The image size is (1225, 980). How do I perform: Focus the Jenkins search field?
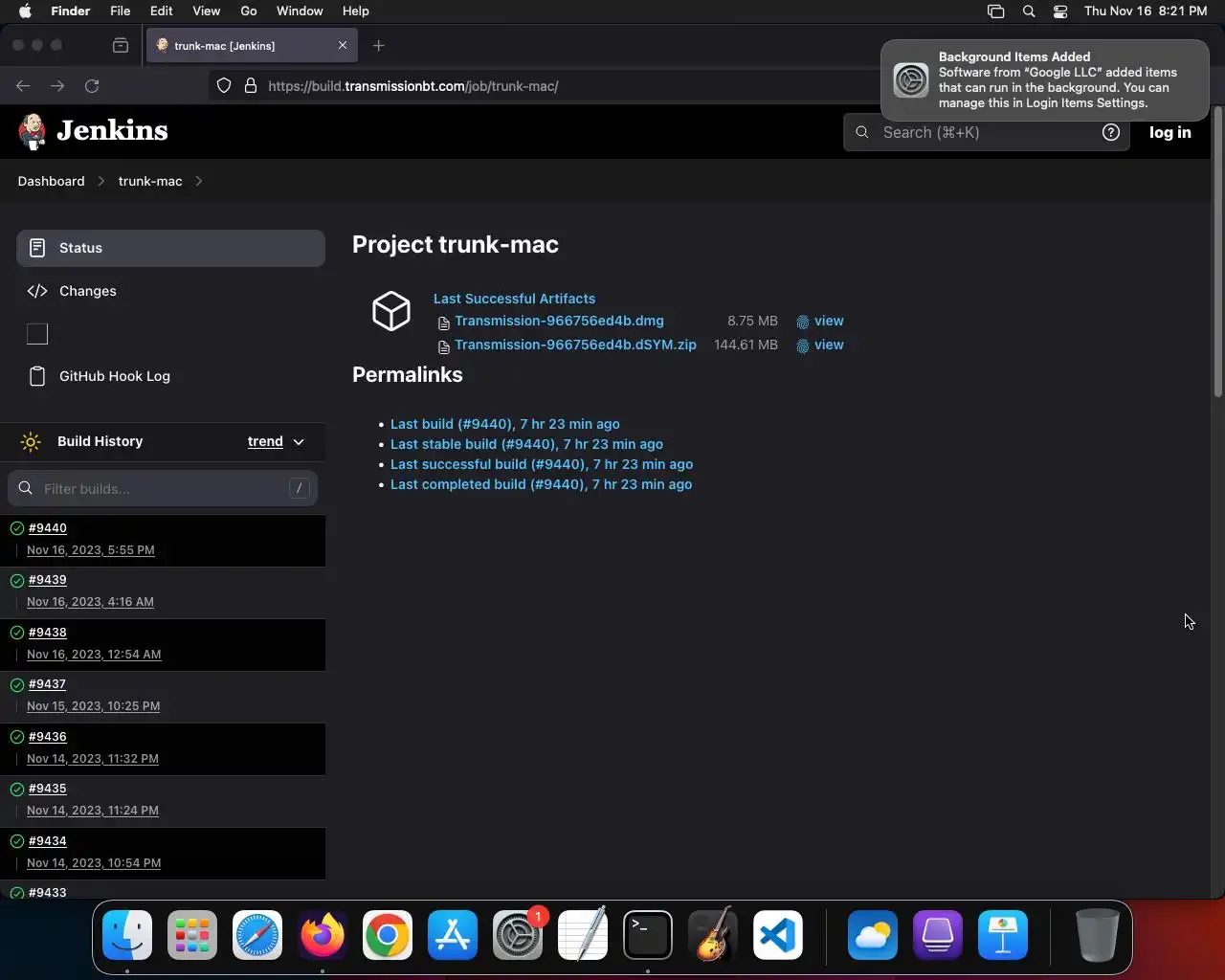coord(986,132)
